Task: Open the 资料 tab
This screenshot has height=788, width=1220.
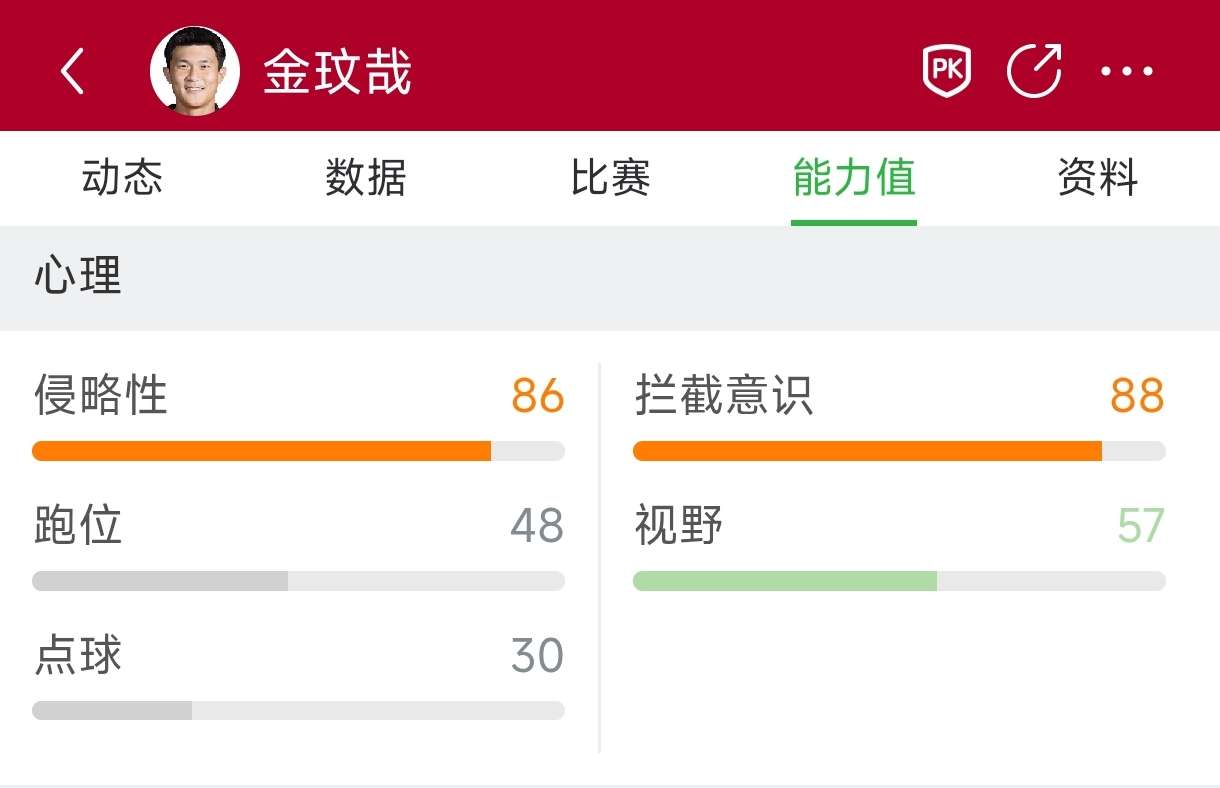Action: pyautogui.click(x=1098, y=179)
